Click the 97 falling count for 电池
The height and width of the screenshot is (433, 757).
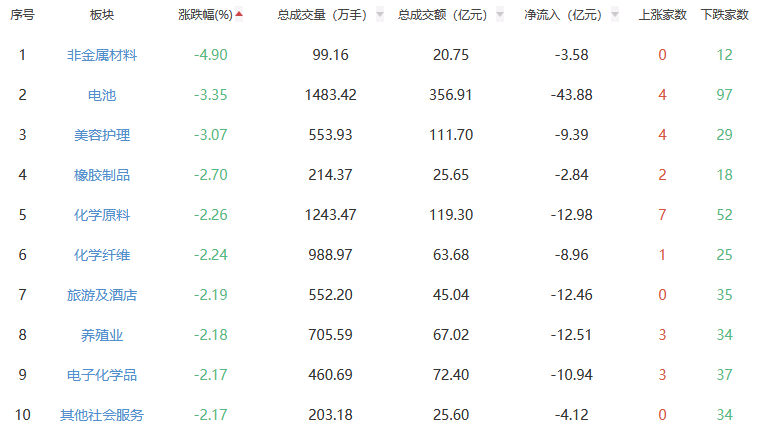[x=724, y=95]
